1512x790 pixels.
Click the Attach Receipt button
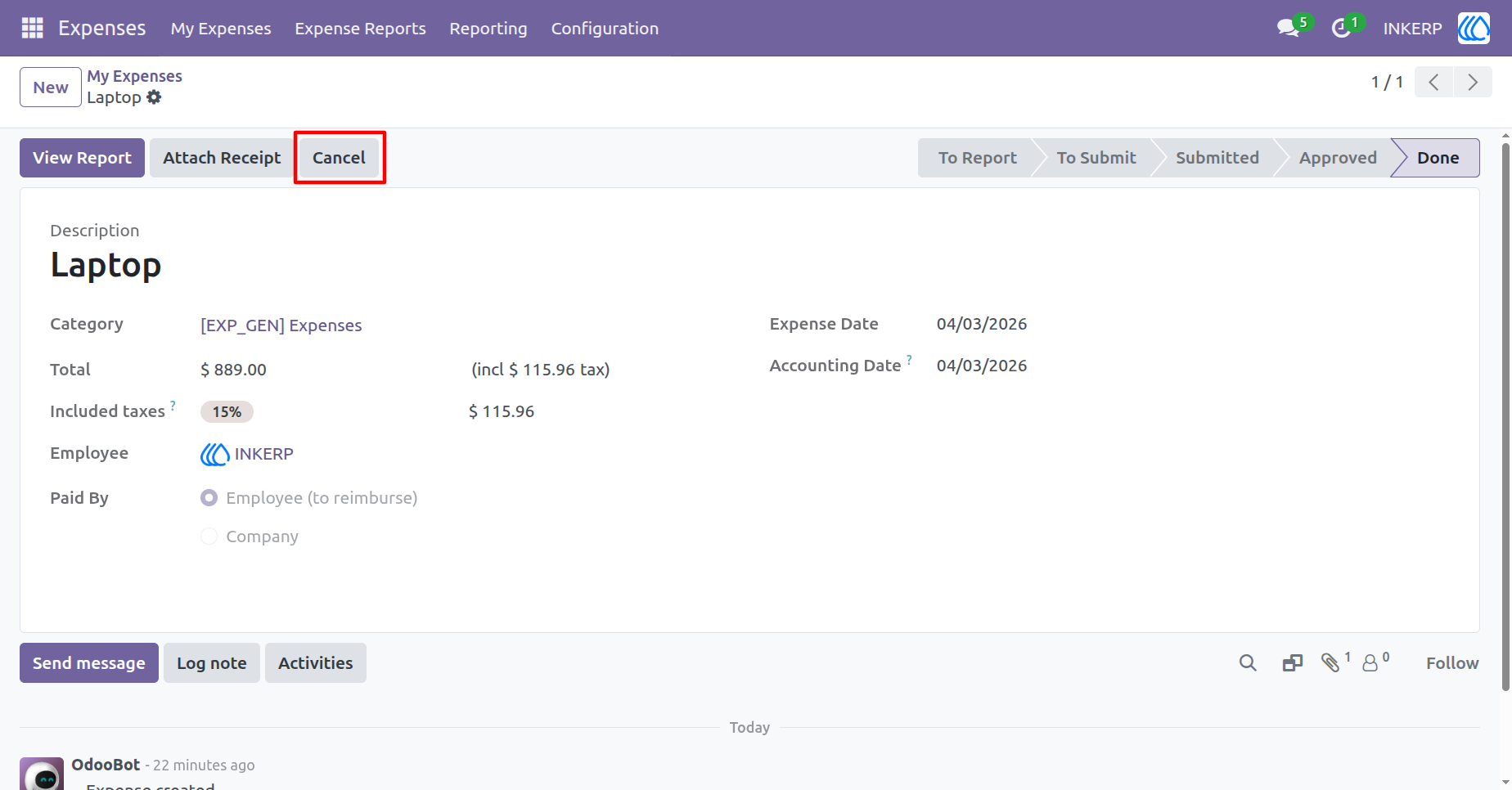[222, 158]
